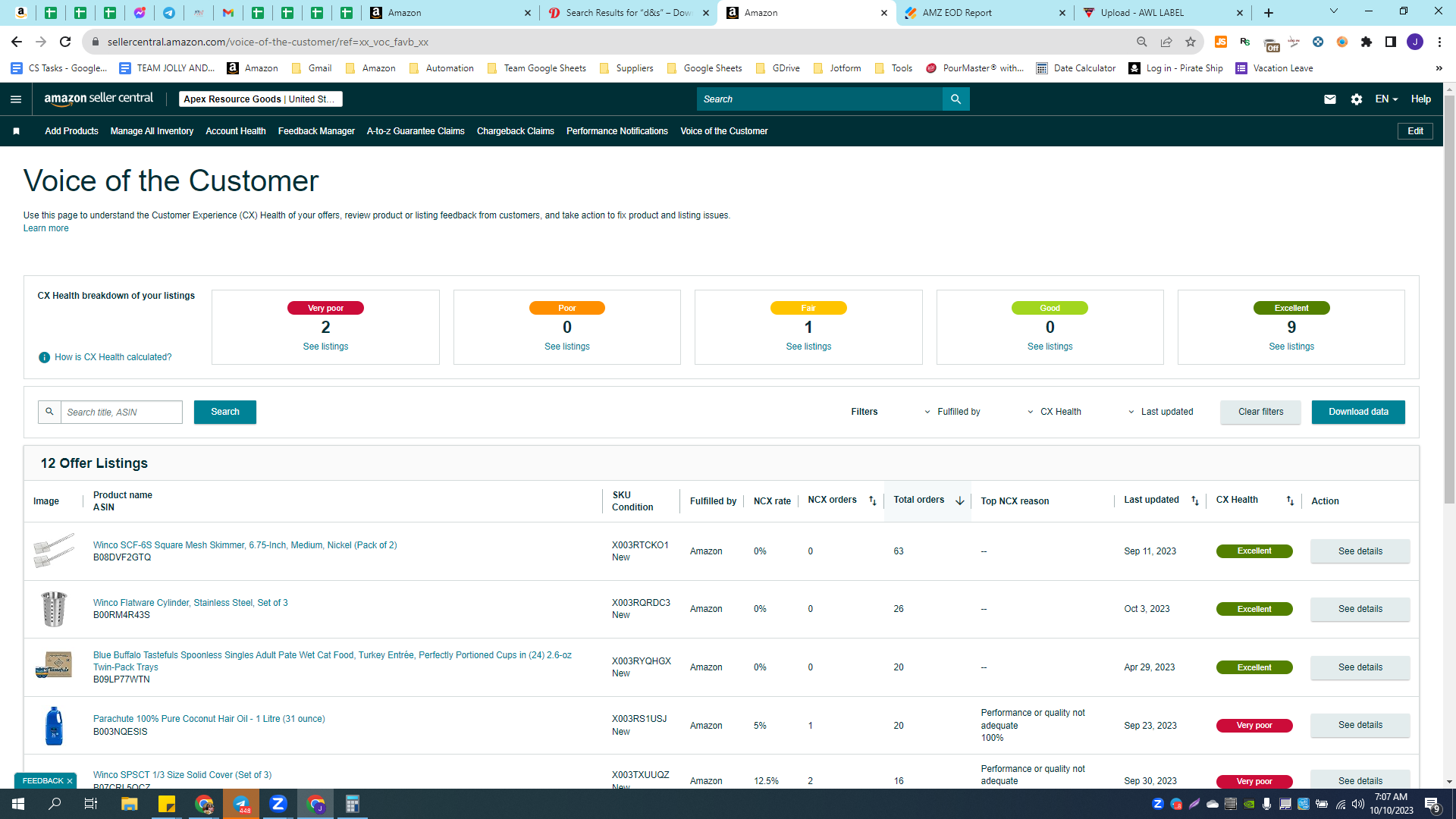Open the Zoom app in the taskbar
The height and width of the screenshot is (819, 1456).
pyautogui.click(x=278, y=804)
